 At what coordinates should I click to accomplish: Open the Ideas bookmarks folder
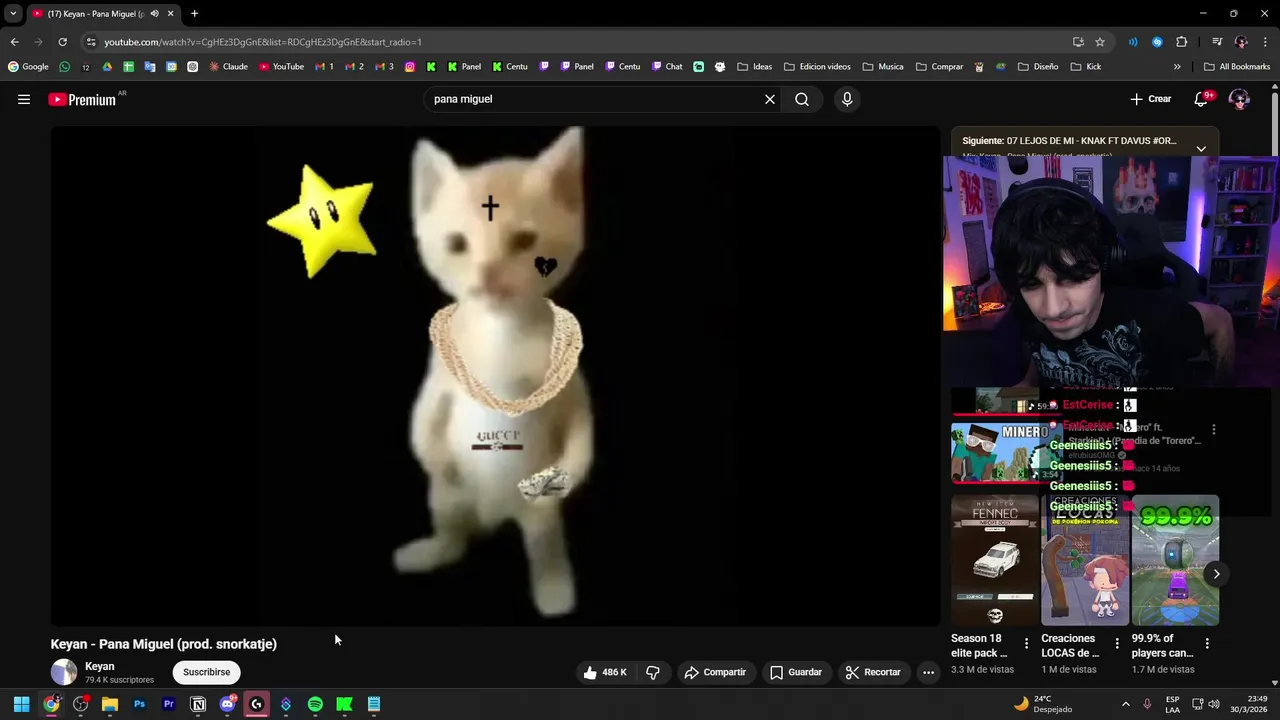(755, 67)
